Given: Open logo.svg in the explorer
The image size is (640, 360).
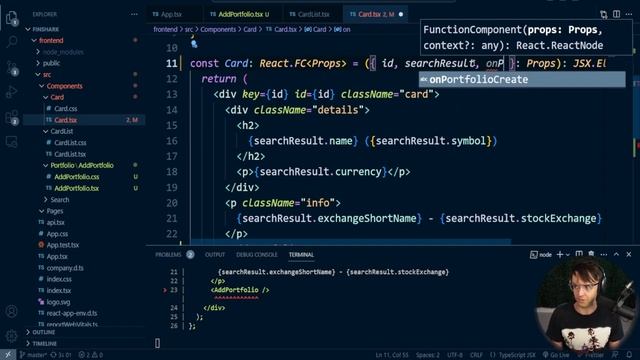Looking at the screenshot, I should 58,302.
